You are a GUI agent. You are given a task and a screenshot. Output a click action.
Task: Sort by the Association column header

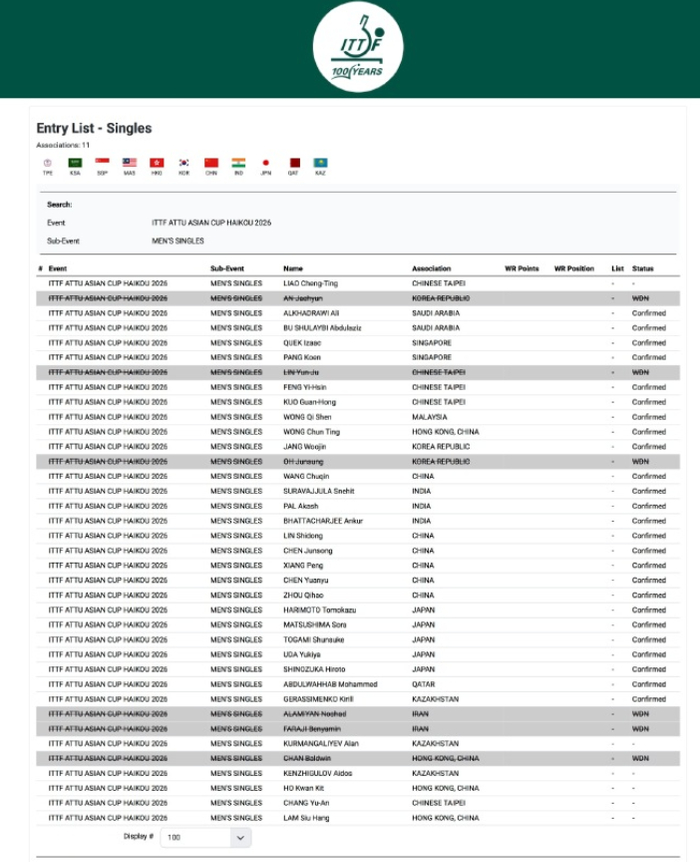431,269
